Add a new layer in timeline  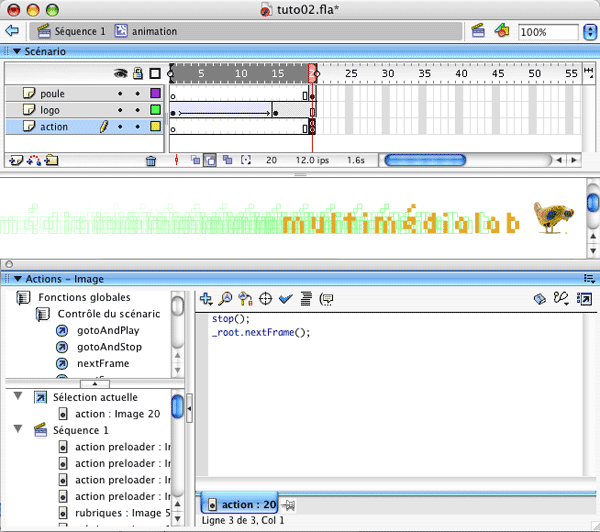click(x=16, y=160)
